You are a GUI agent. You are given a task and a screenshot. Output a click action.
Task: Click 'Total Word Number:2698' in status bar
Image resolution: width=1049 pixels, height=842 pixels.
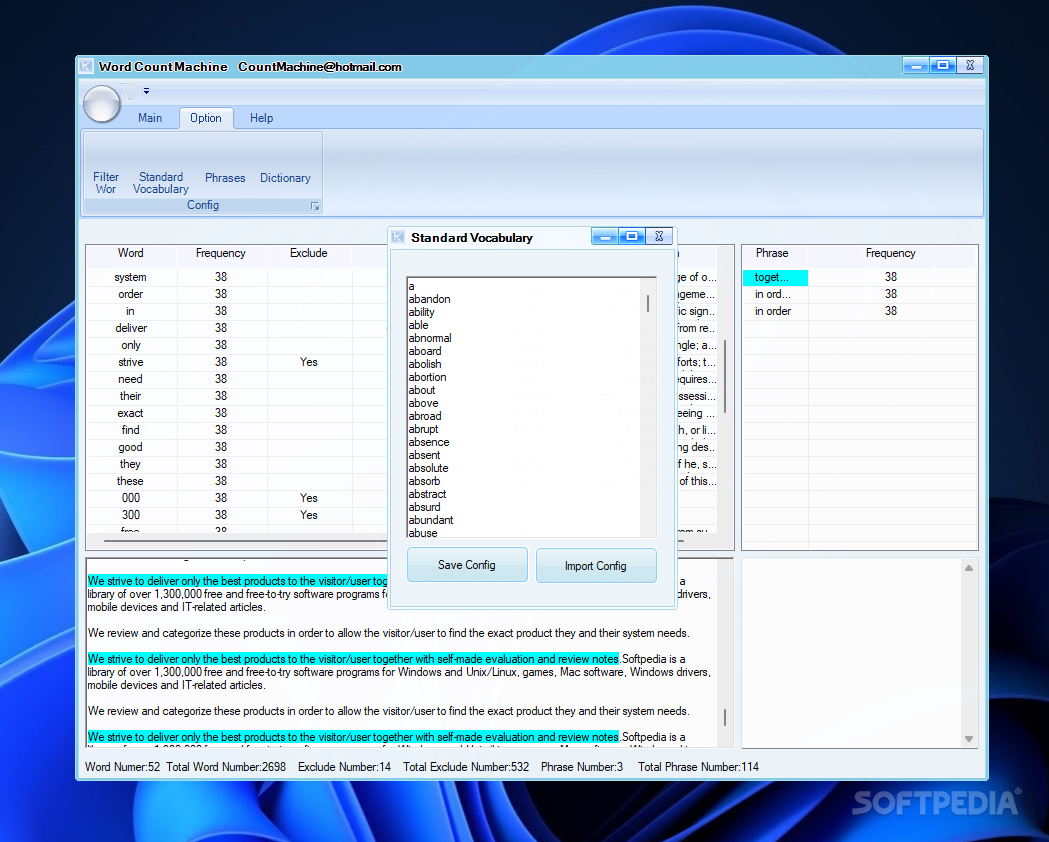tap(226, 767)
